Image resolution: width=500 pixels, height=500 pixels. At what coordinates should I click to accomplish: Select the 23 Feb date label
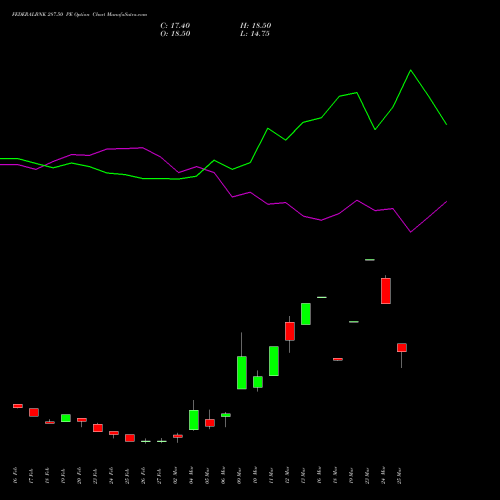coord(95,476)
